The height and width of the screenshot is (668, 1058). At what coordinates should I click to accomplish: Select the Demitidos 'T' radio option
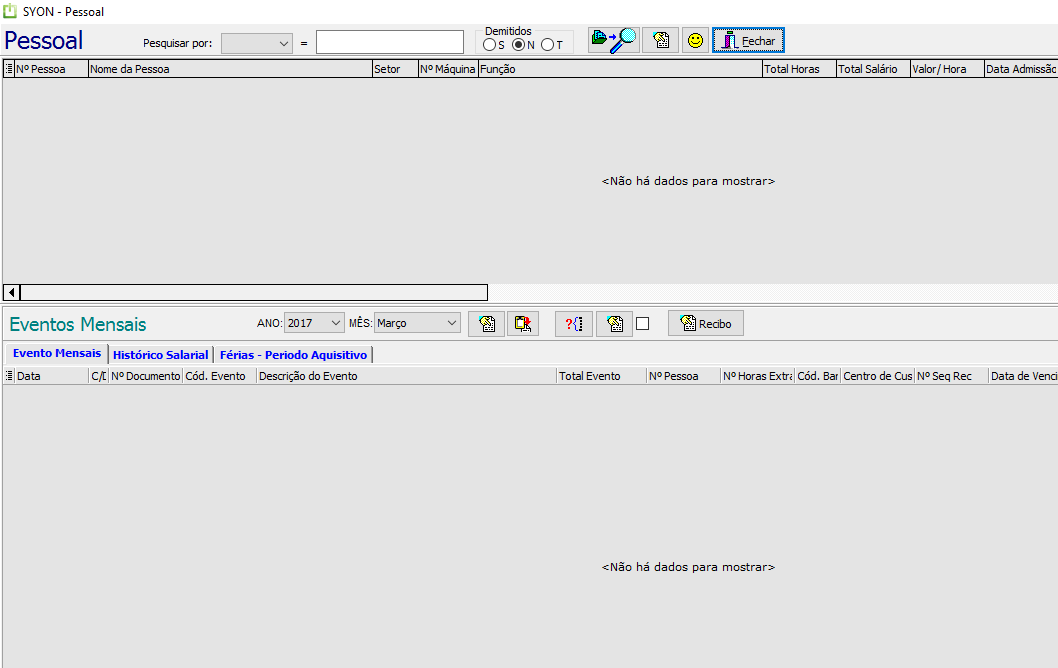coord(547,44)
